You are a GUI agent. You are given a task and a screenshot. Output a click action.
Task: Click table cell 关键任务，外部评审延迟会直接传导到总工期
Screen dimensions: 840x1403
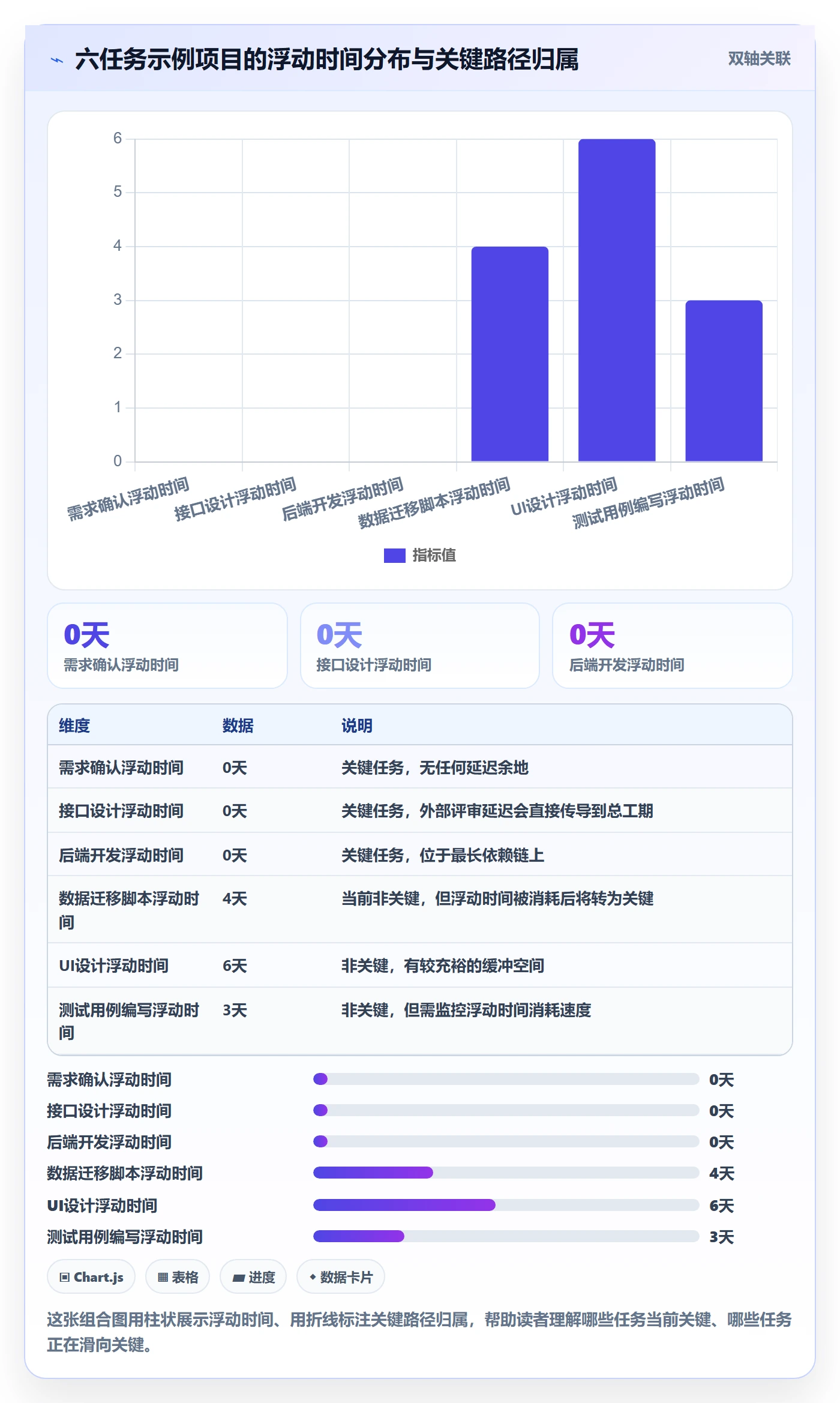coord(497,811)
